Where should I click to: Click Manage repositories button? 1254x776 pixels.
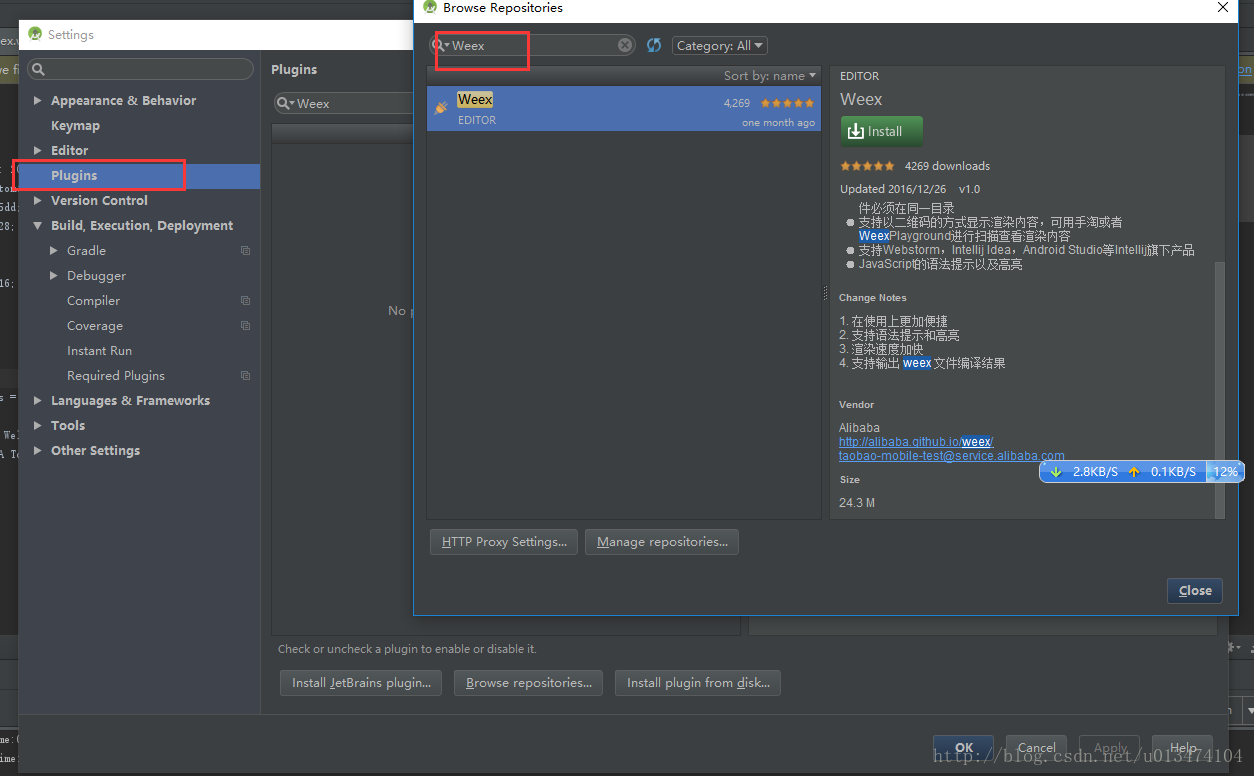click(x=662, y=542)
